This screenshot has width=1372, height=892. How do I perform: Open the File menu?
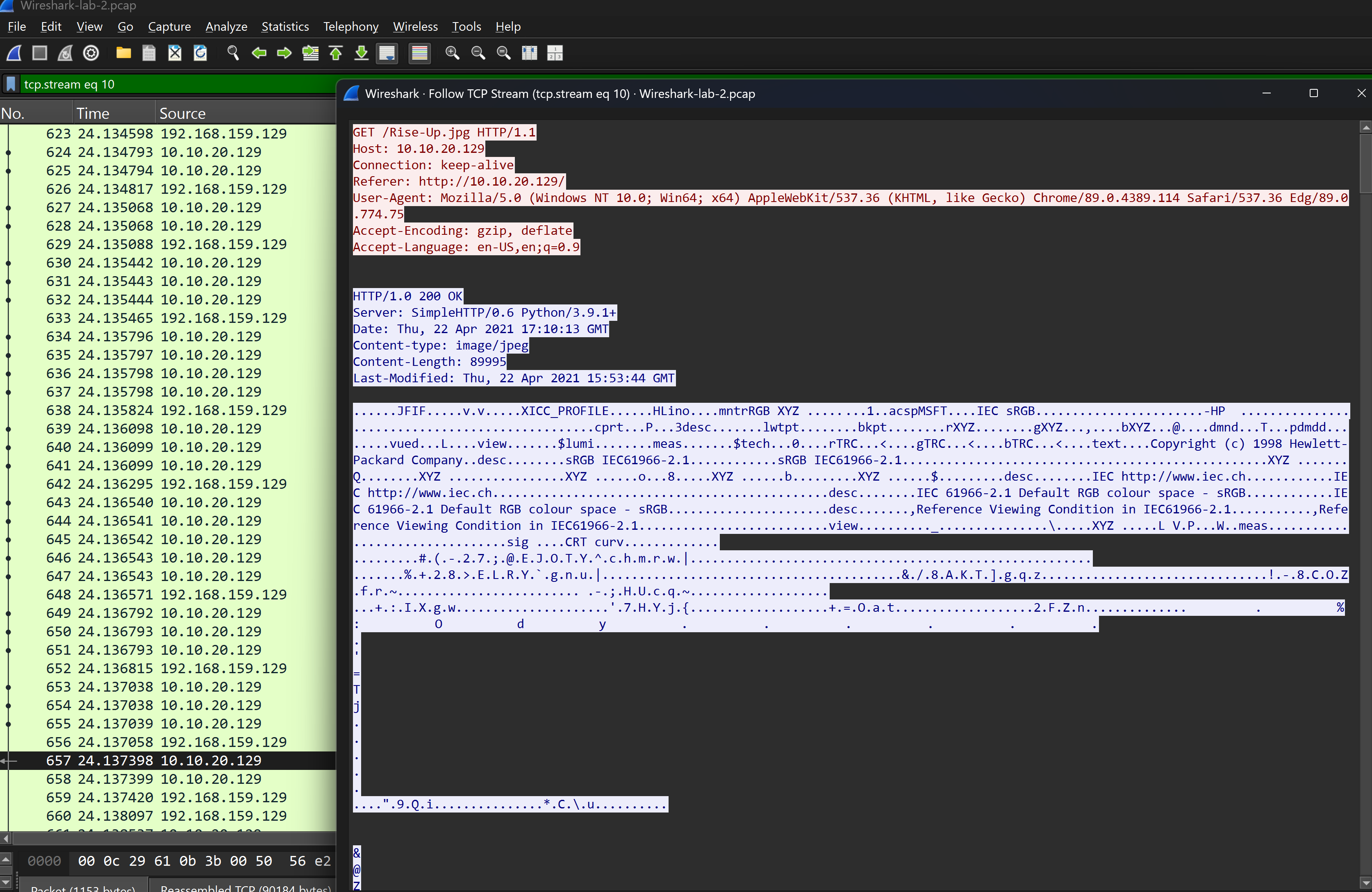coord(16,27)
